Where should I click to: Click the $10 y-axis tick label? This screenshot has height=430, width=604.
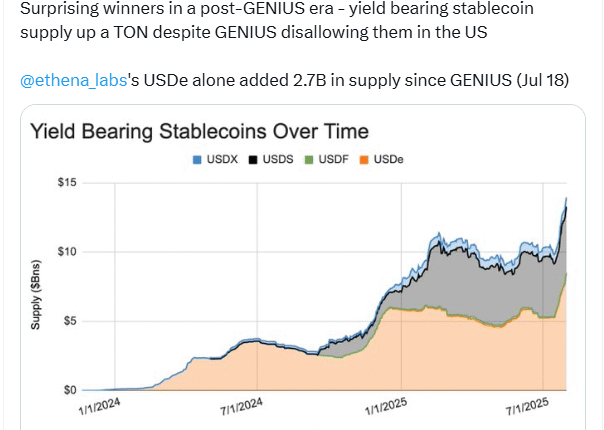click(x=68, y=251)
